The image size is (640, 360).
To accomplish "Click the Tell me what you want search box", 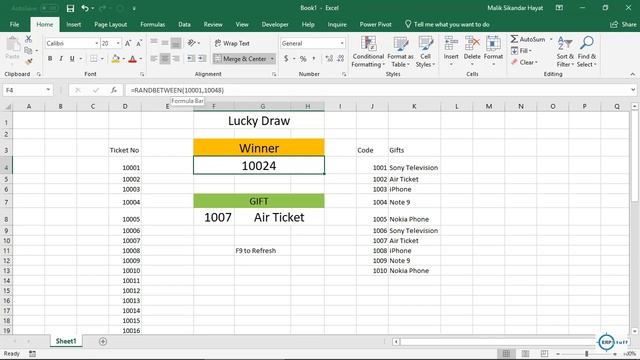I will [447, 24].
